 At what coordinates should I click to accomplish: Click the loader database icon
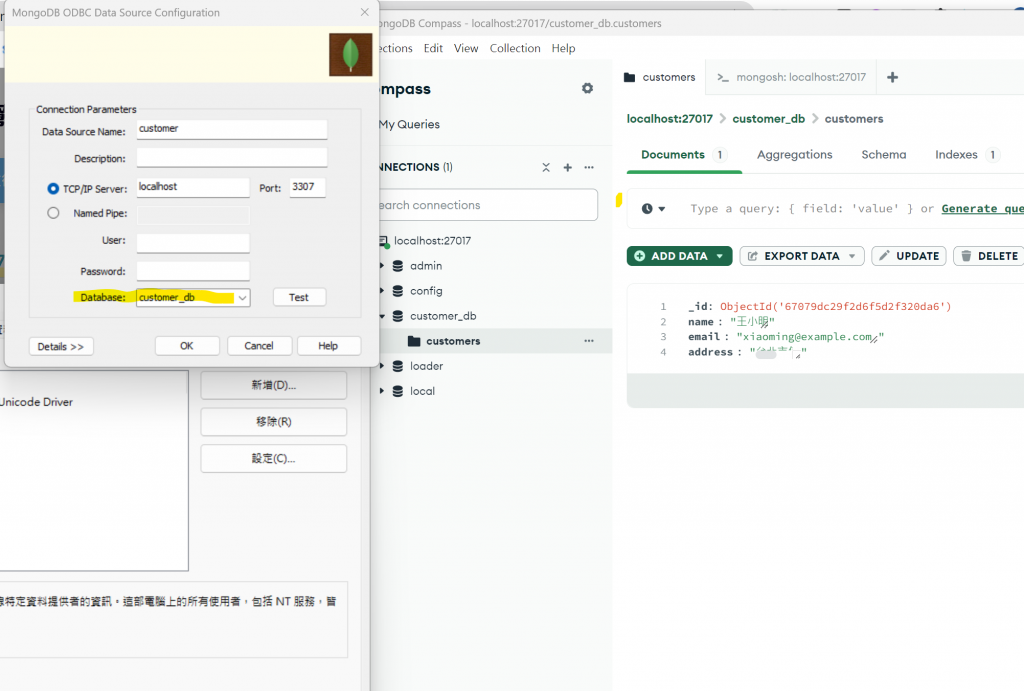pyautogui.click(x=398, y=366)
